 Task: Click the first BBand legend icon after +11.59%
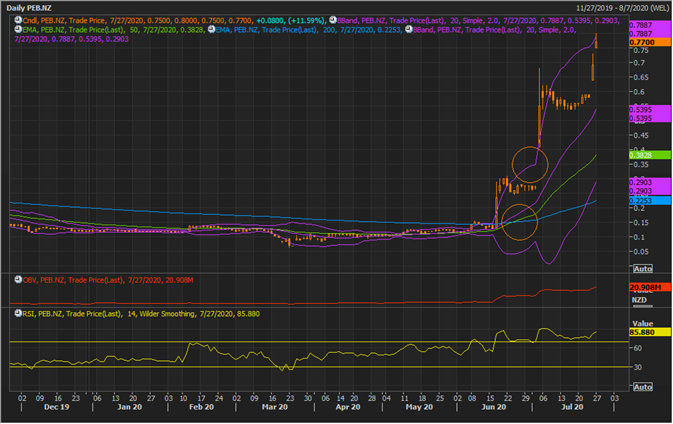(332, 20)
